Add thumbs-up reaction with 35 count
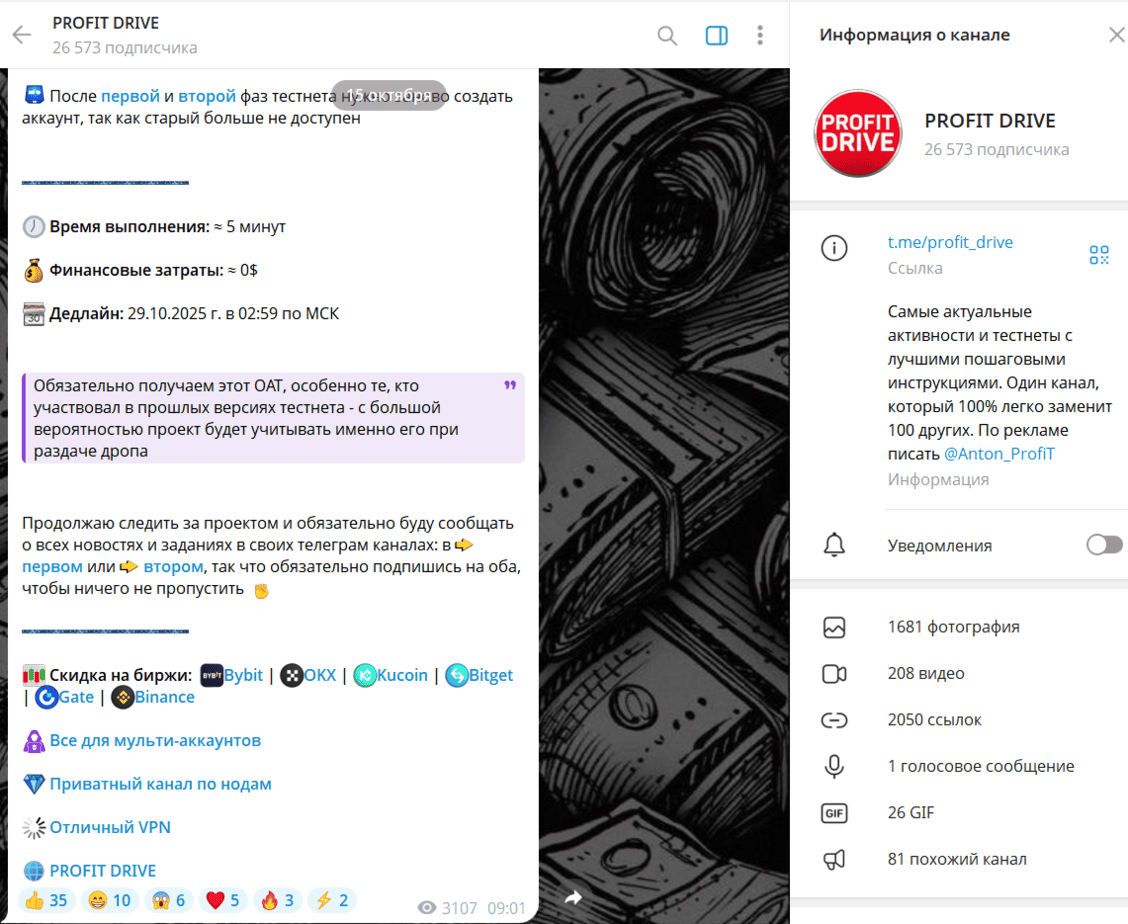The height and width of the screenshot is (924, 1128). coord(46,900)
